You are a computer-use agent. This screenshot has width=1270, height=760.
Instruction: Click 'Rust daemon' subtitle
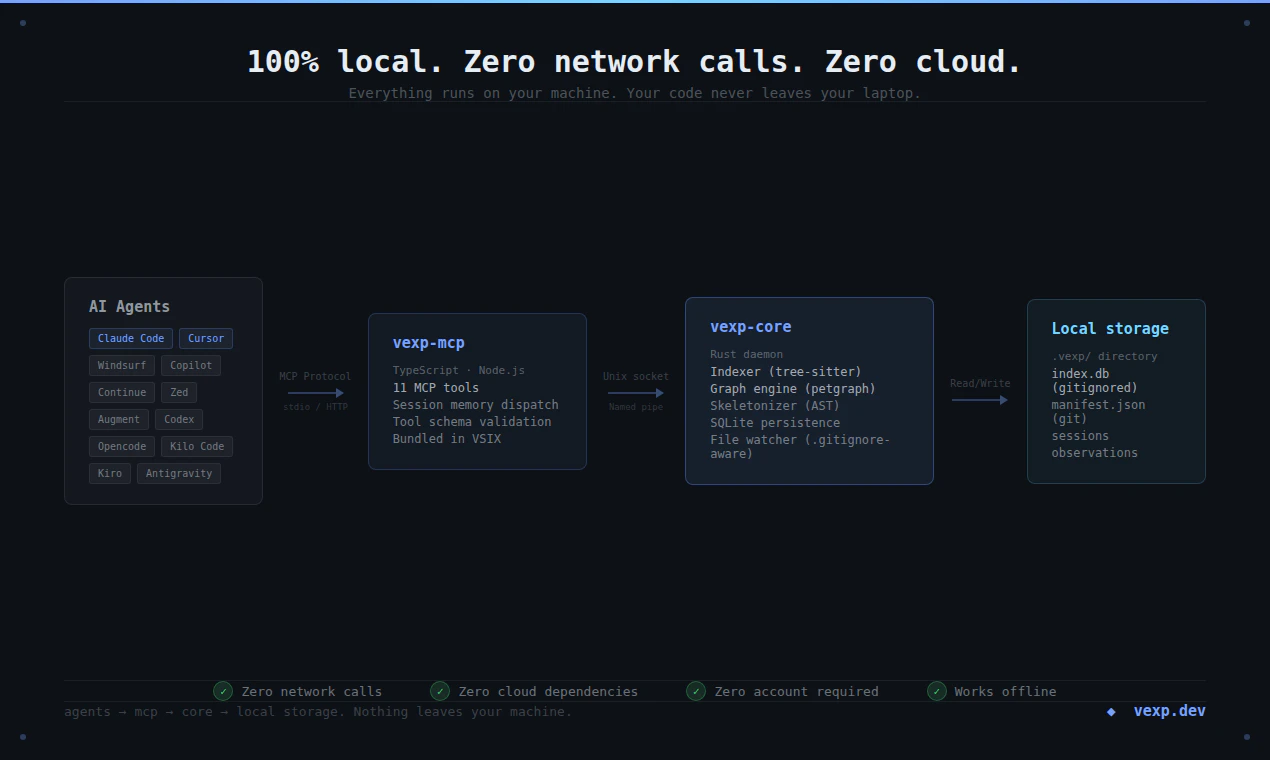tap(747, 354)
